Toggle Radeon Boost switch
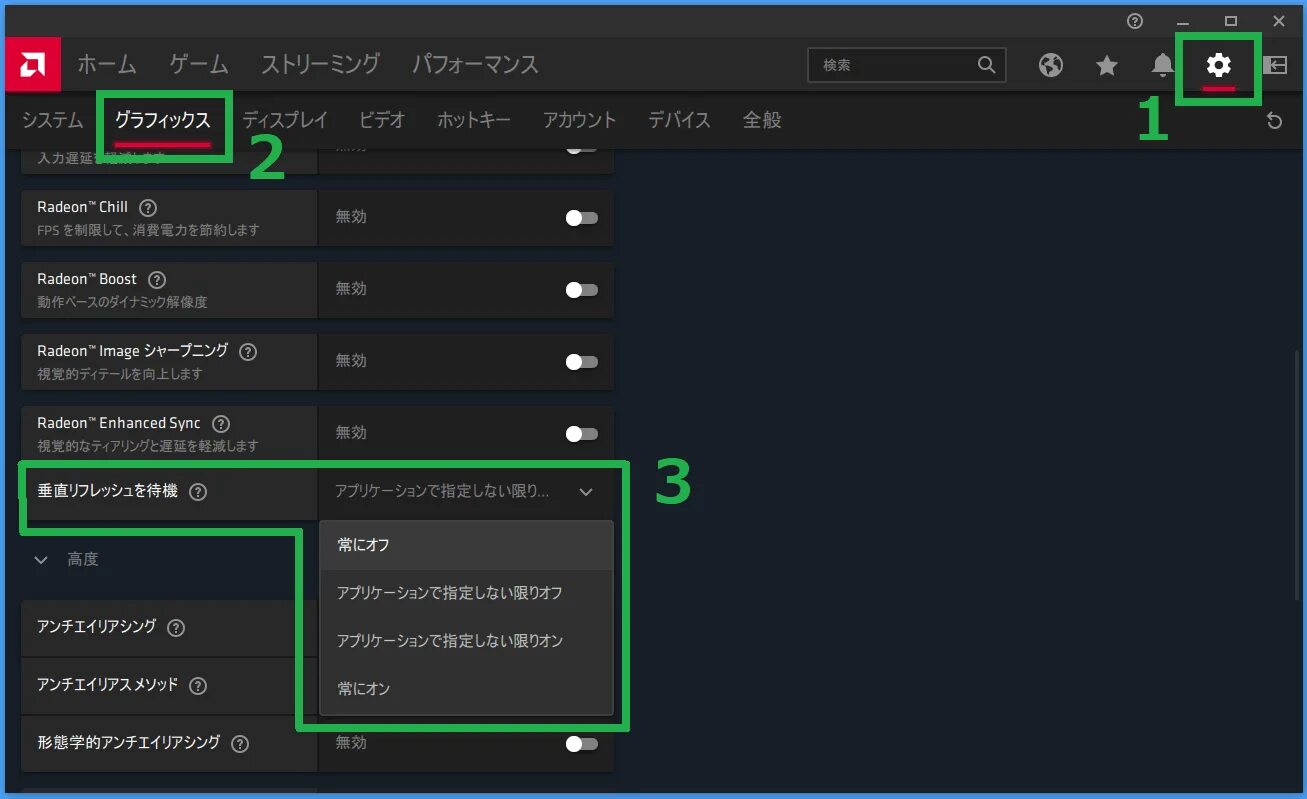The image size is (1307, 799). pos(582,290)
